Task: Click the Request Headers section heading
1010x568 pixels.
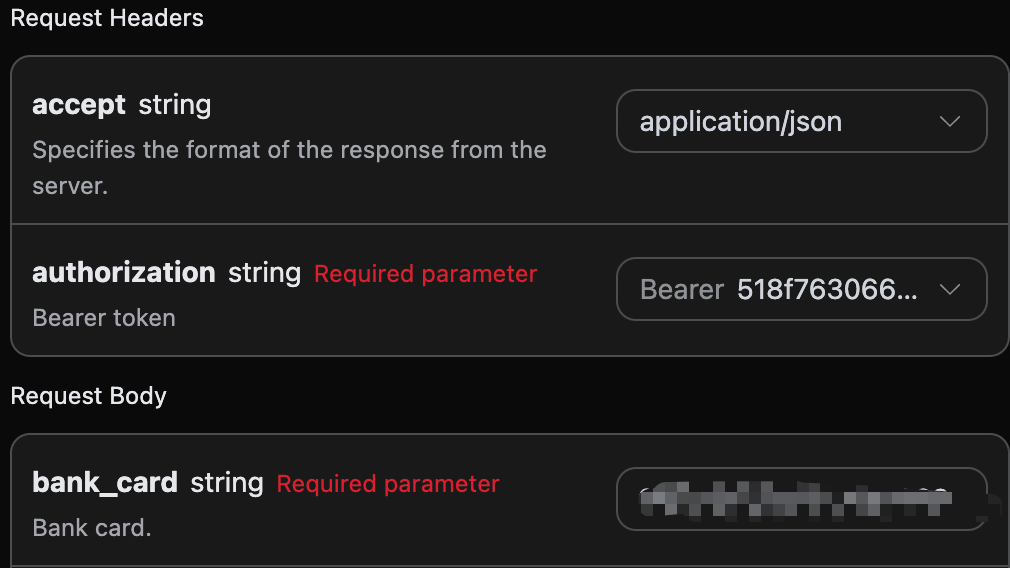Action: click(x=107, y=18)
